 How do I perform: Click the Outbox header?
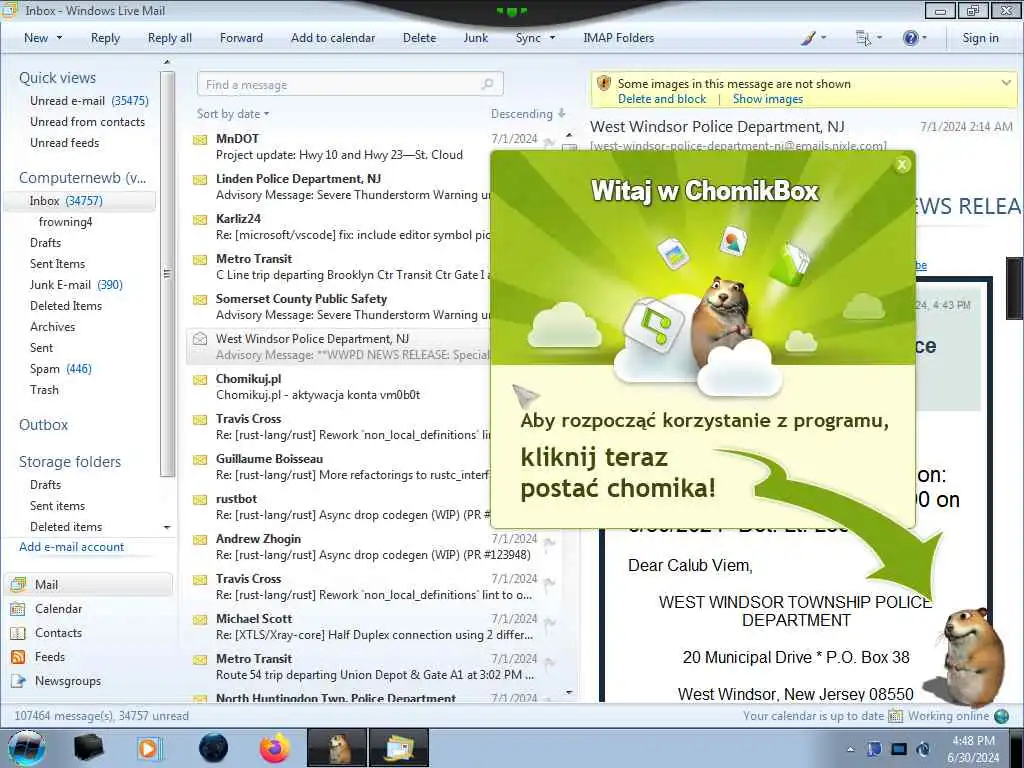tap(43, 424)
